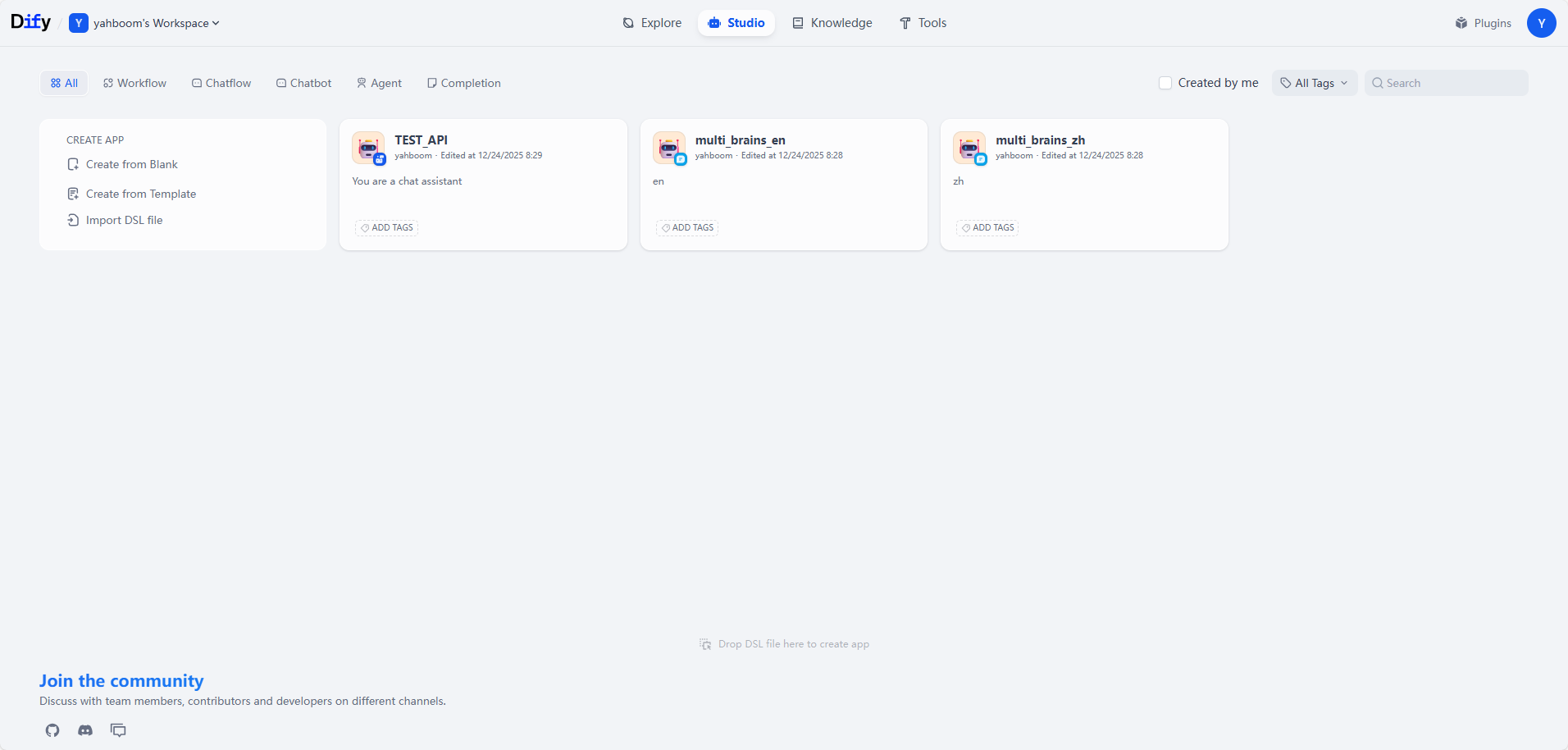The height and width of the screenshot is (750, 1568).
Task: Filter apps by Completion
Action: 464,83
